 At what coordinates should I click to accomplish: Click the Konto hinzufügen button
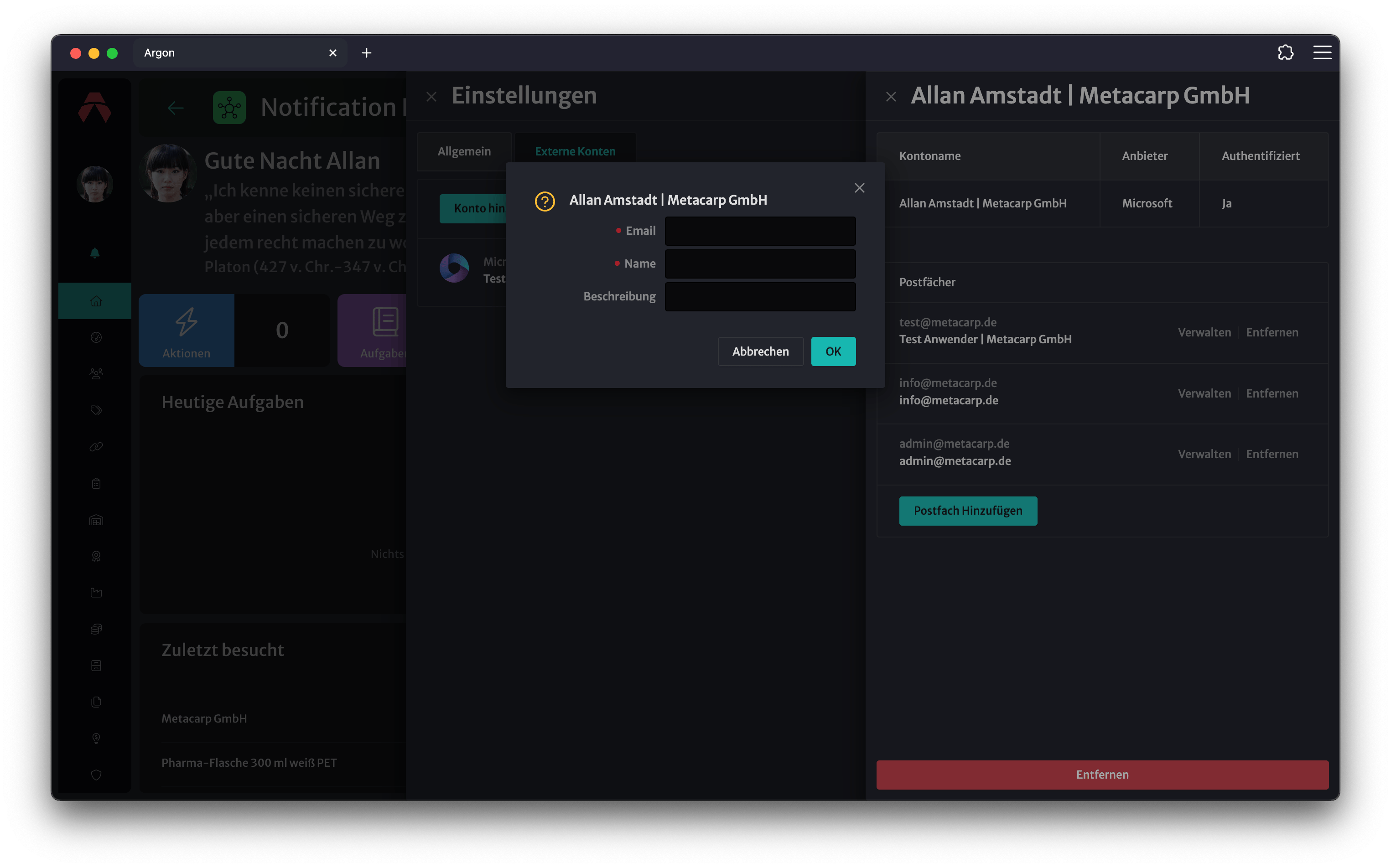472,208
